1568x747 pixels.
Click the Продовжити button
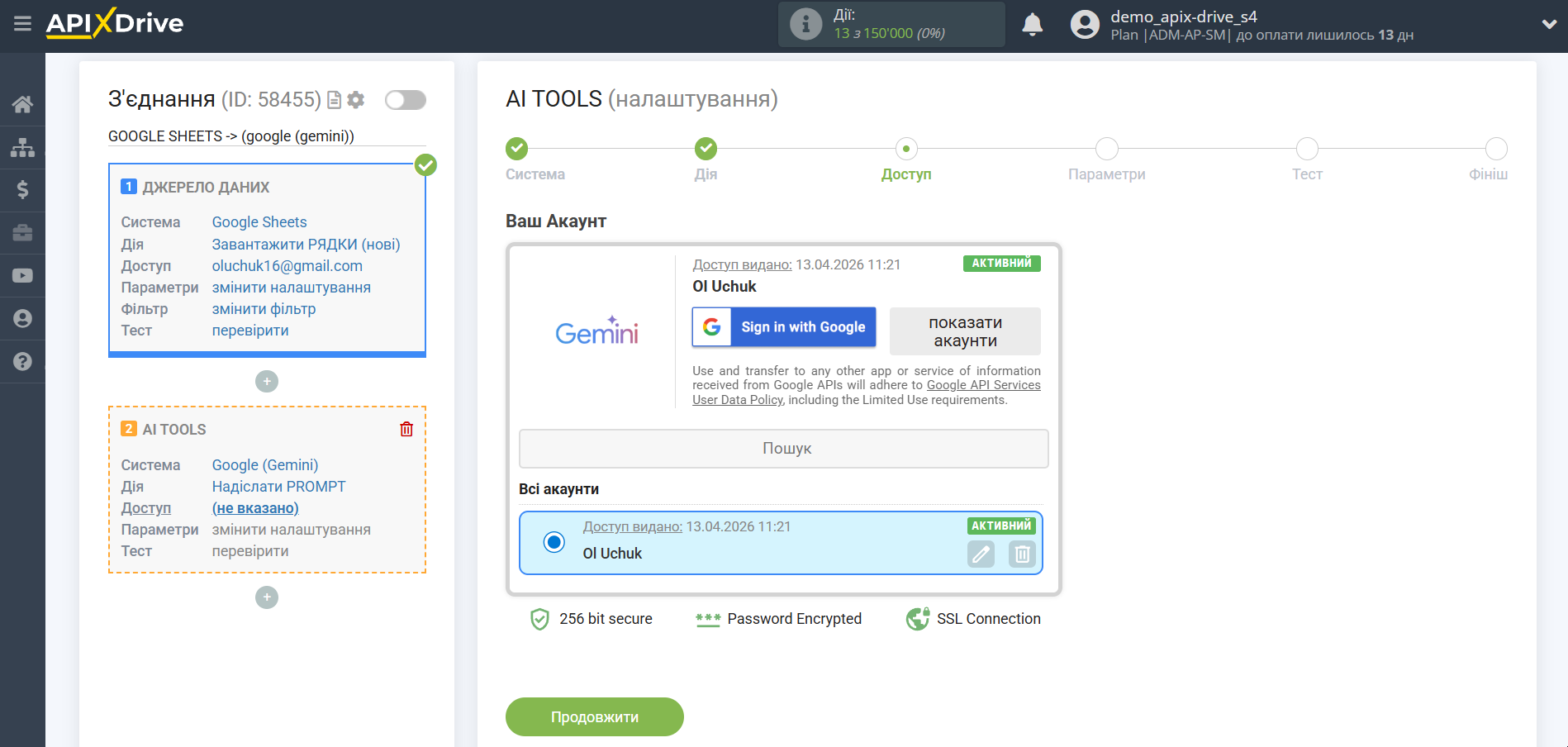(594, 716)
